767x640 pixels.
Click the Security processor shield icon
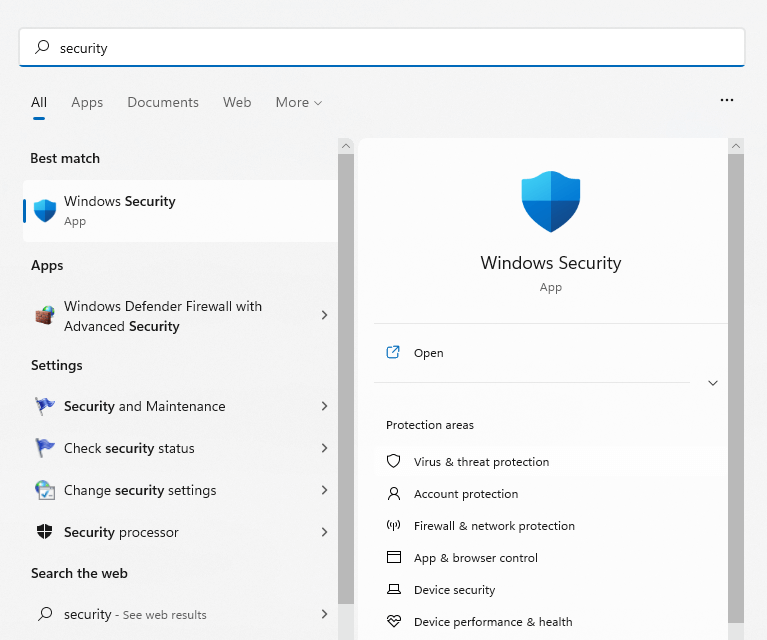click(44, 533)
